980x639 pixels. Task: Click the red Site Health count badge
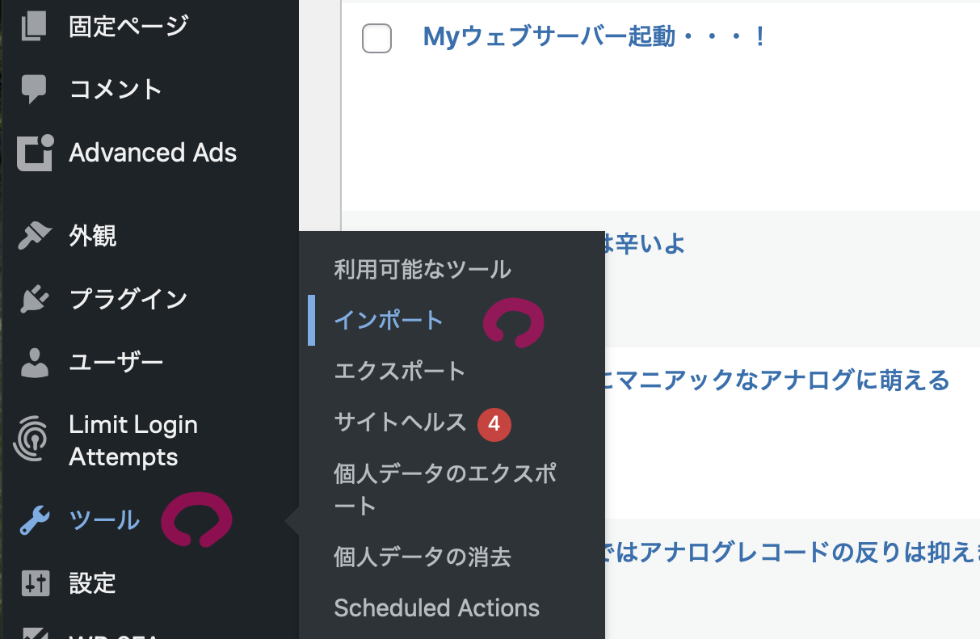(494, 424)
